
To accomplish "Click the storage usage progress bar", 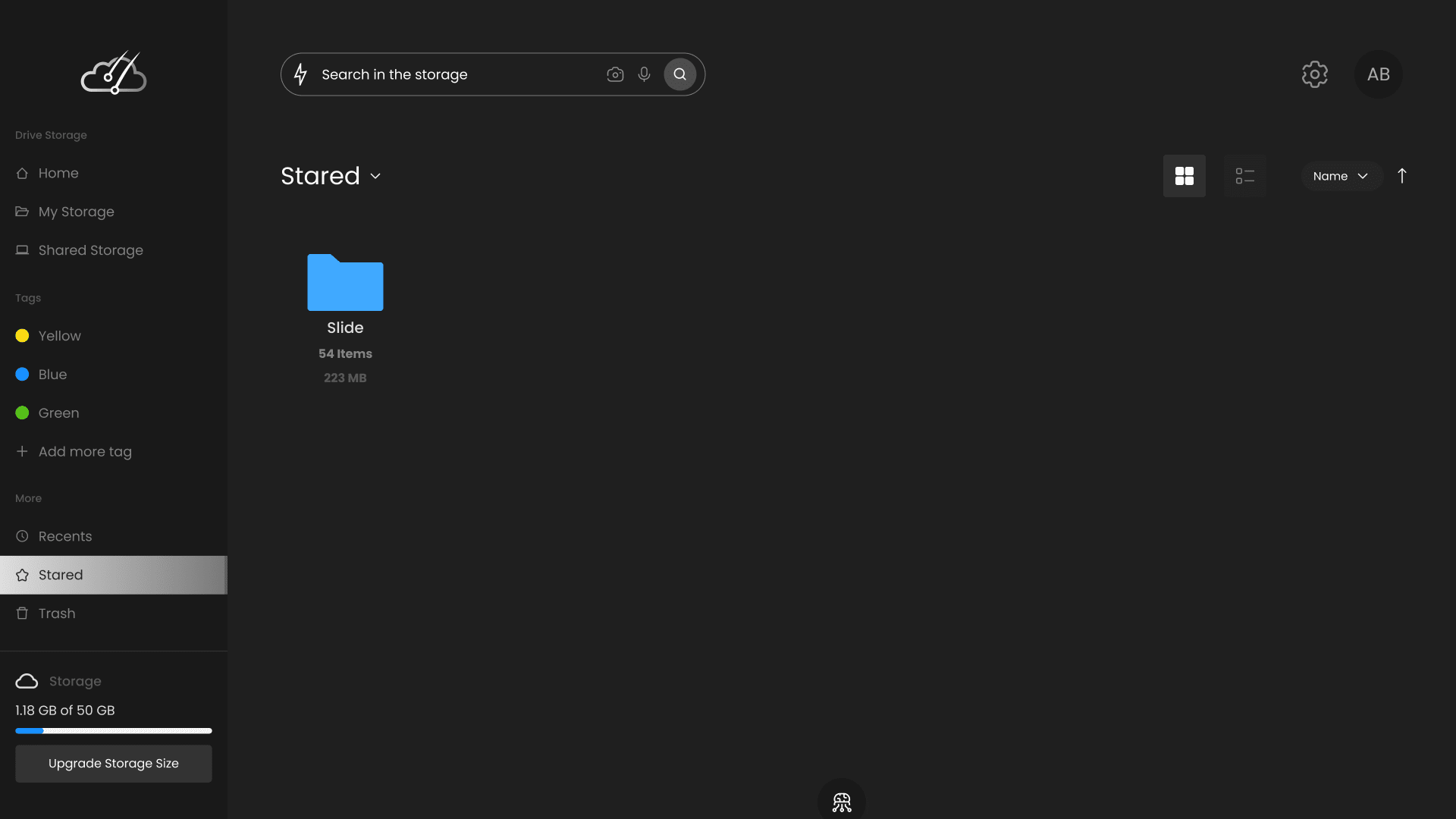I will point(114,731).
